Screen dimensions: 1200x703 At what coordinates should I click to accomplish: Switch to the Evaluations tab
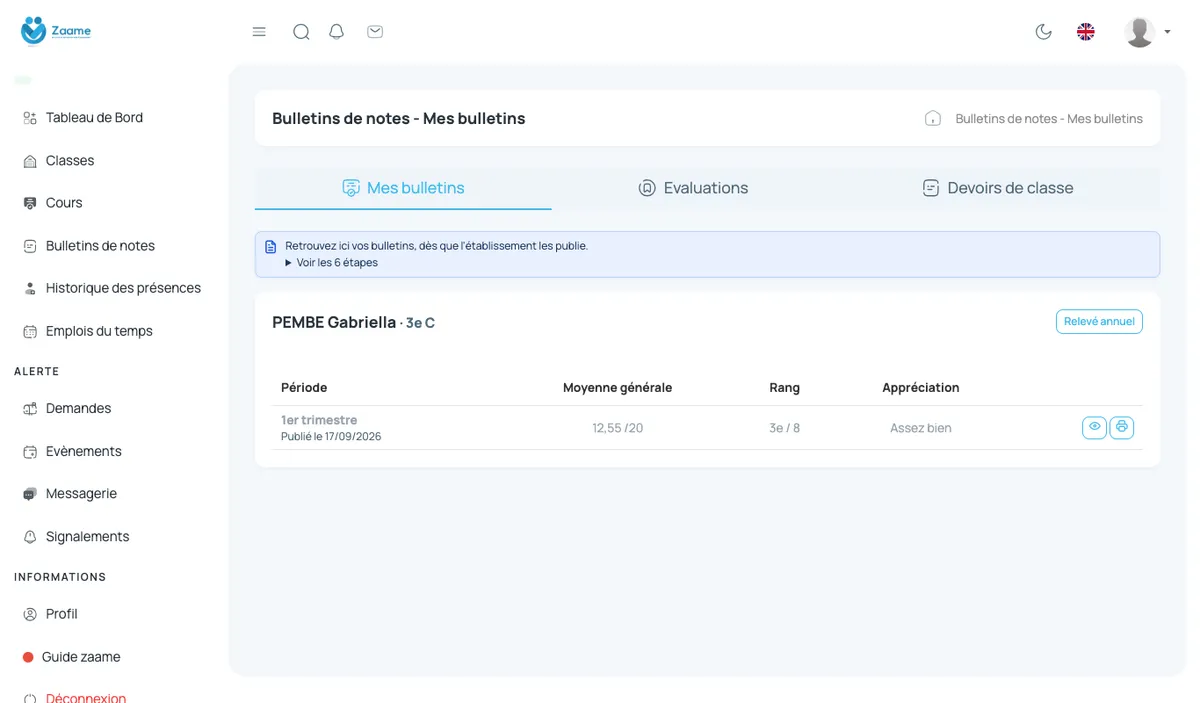pyautogui.click(x=693, y=188)
